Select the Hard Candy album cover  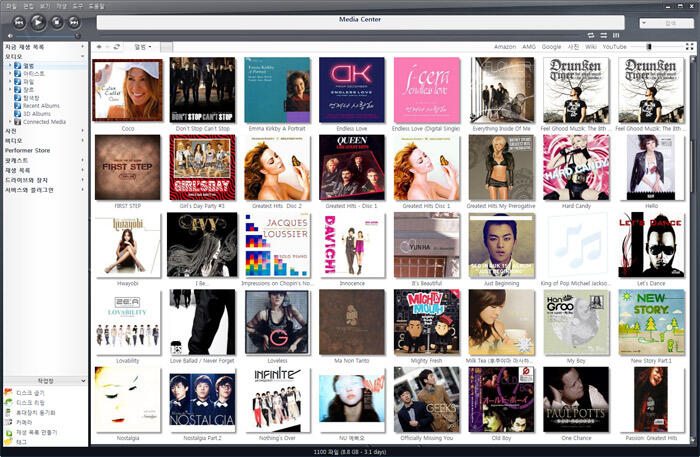click(576, 167)
